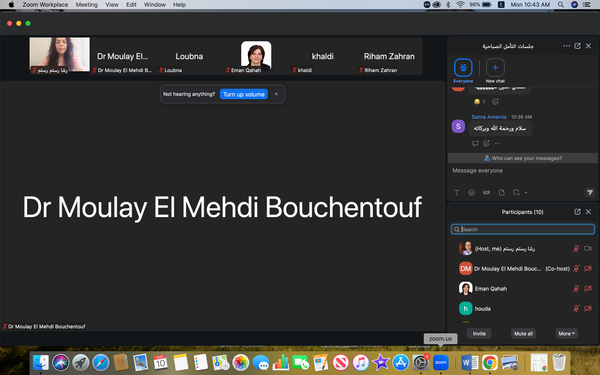Image resolution: width=600 pixels, height=375 pixels.
Task: Open Notification Center in menu bar
Action: tap(587, 5)
